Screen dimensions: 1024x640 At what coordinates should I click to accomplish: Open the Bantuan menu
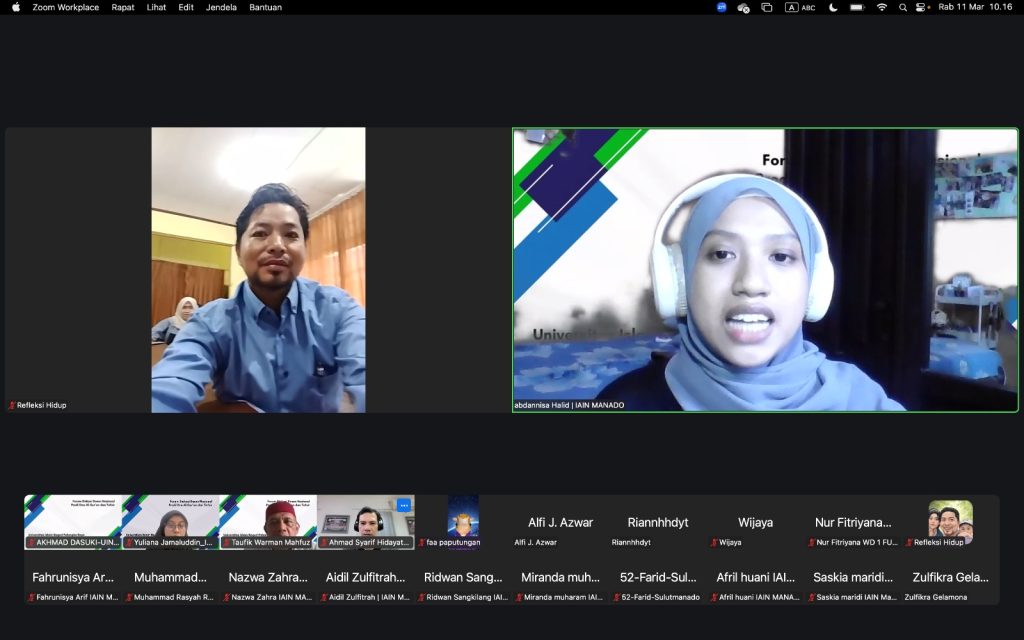[265, 7]
